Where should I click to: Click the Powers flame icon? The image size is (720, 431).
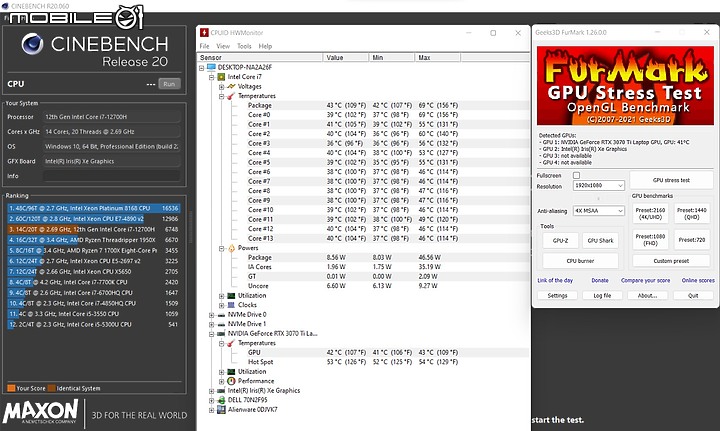click(x=231, y=248)
